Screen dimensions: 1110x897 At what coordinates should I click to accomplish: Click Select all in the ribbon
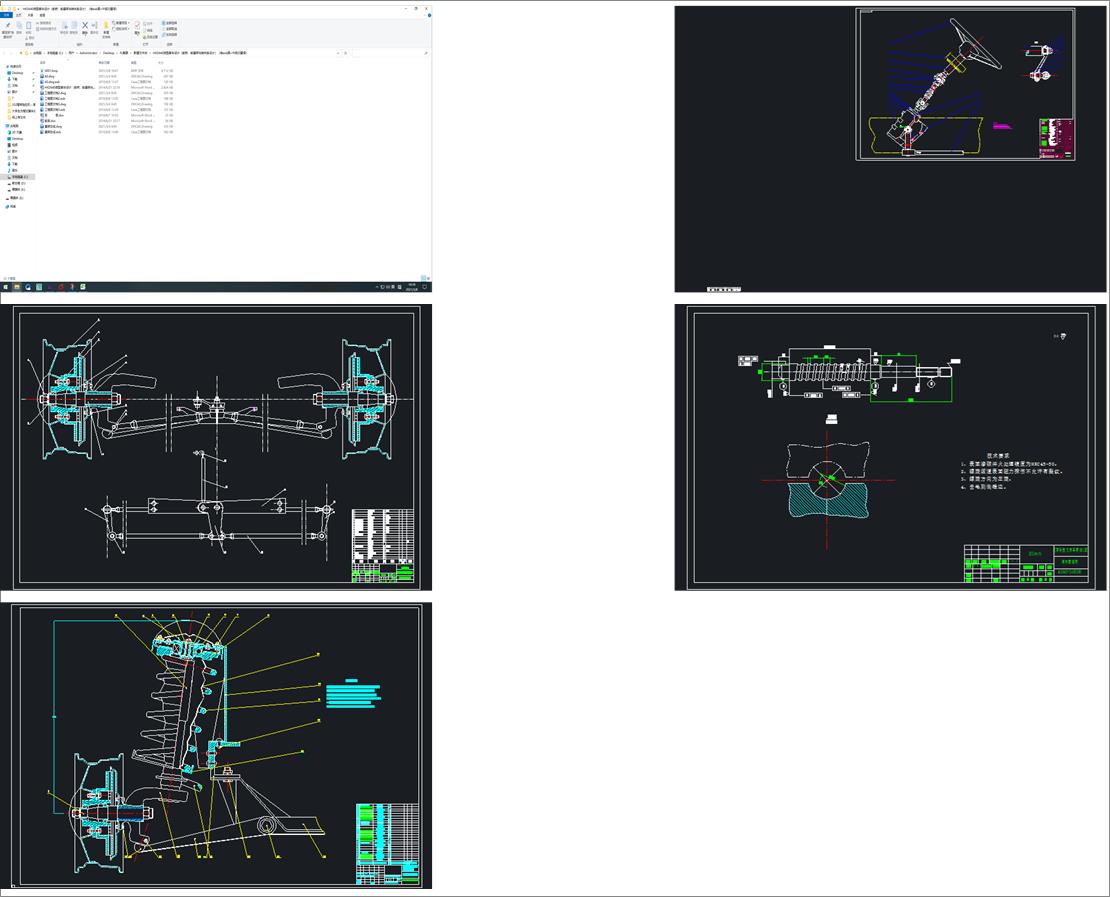pos(169,23)
